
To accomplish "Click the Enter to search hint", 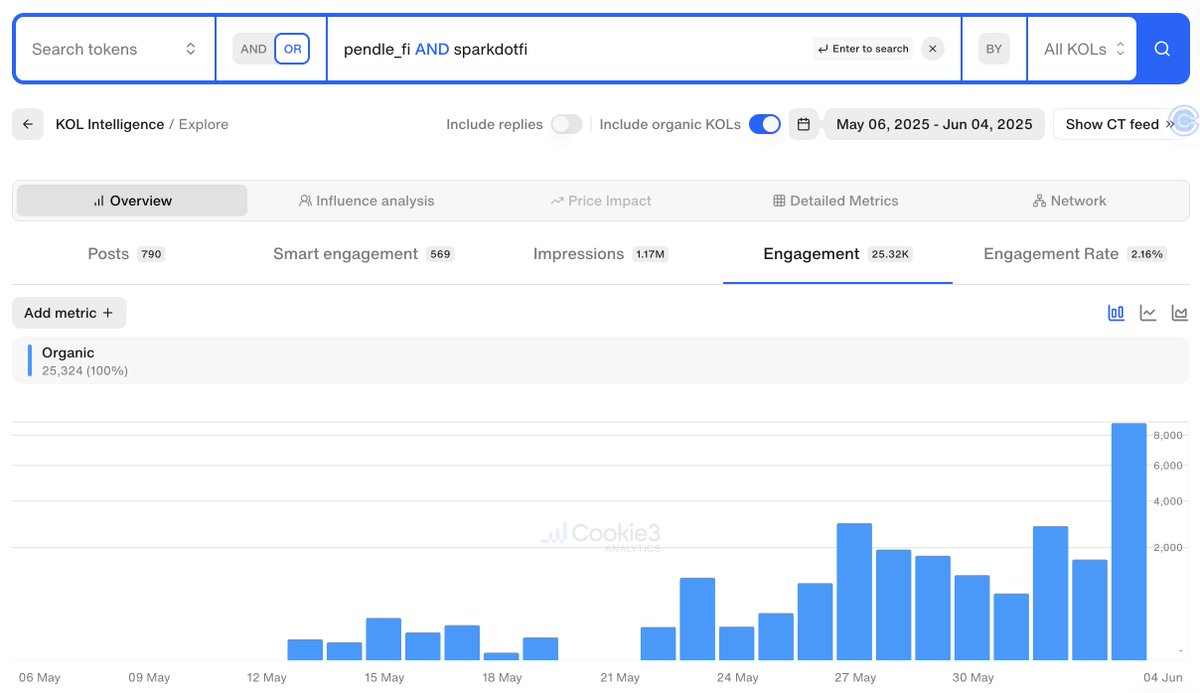I will pos(862,49).
